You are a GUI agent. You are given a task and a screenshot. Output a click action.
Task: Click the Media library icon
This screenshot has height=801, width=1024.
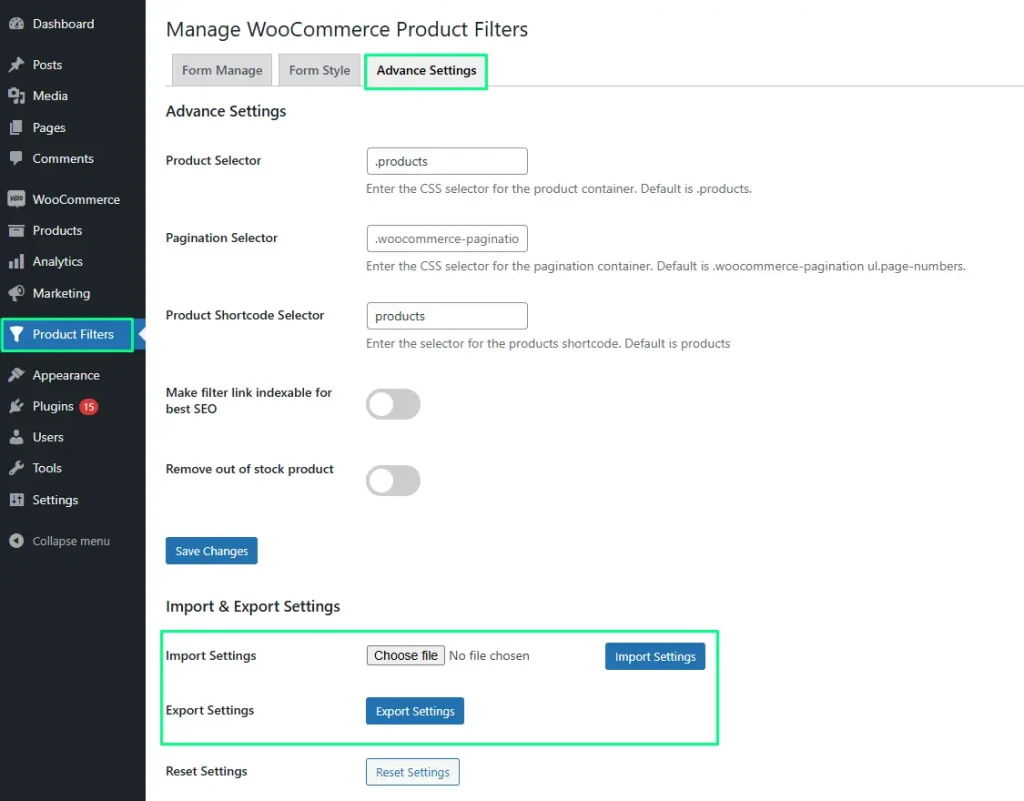click(x=16, y=96)
